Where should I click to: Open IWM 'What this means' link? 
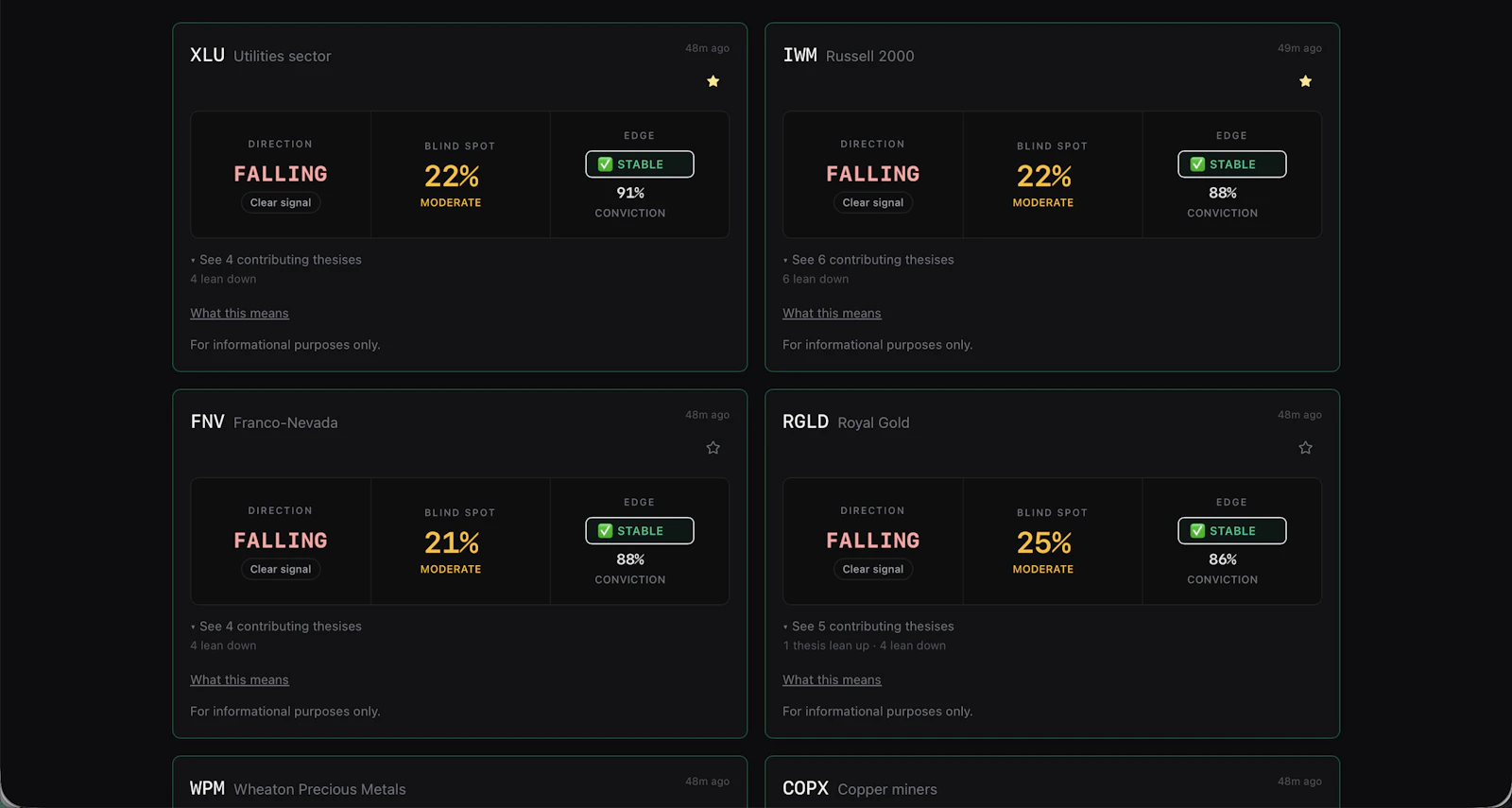(x=832, y=314)
